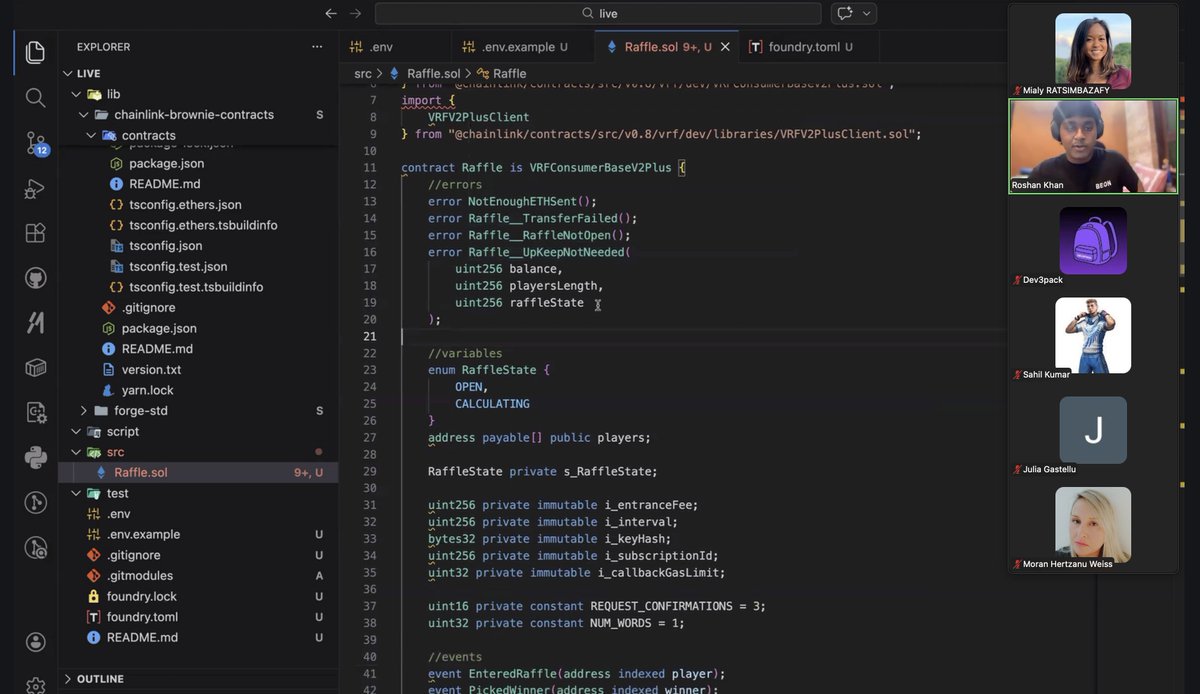Open the Manage gear icon
This screenshot has height=694, width=1200.
coord(35,685)
